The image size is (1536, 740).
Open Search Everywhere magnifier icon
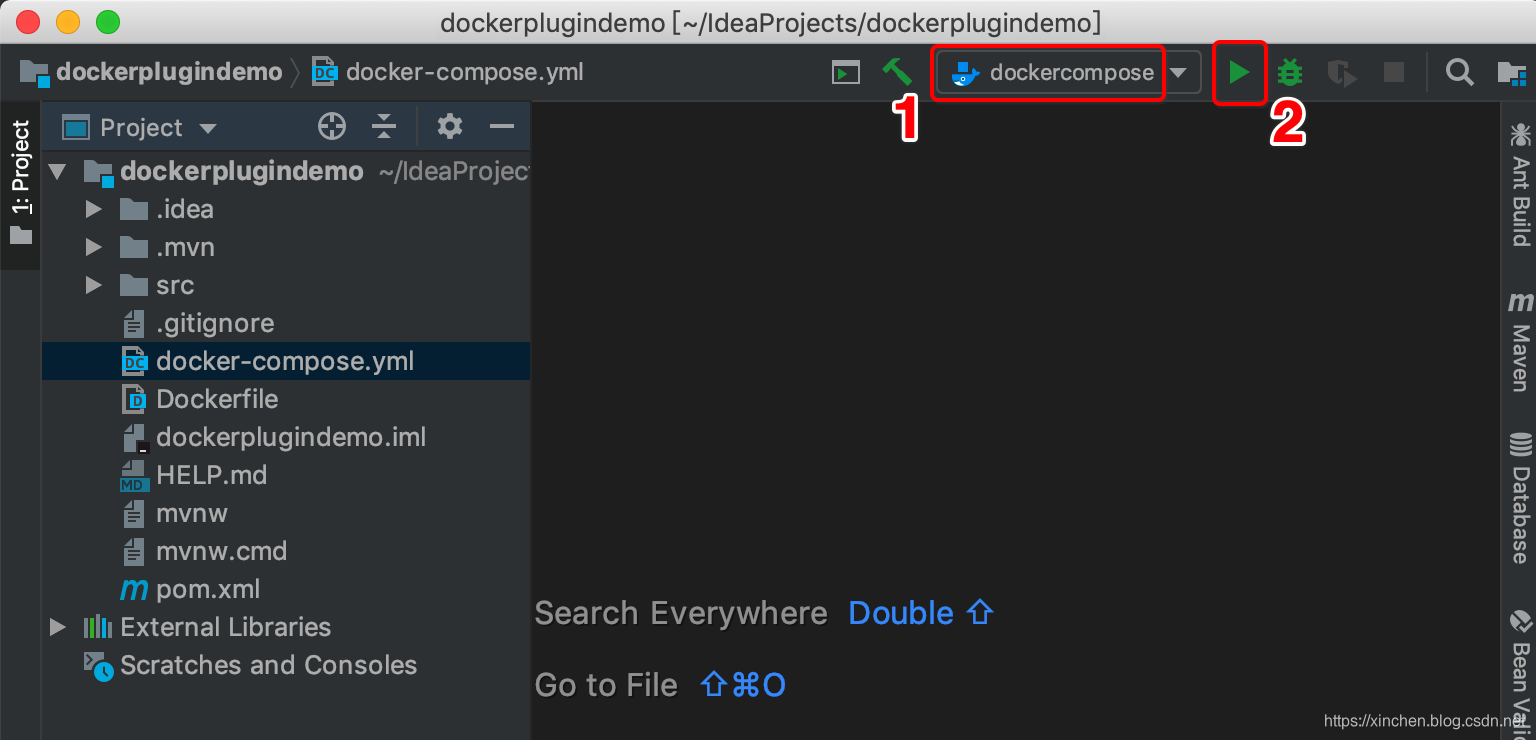(1460, 72)
